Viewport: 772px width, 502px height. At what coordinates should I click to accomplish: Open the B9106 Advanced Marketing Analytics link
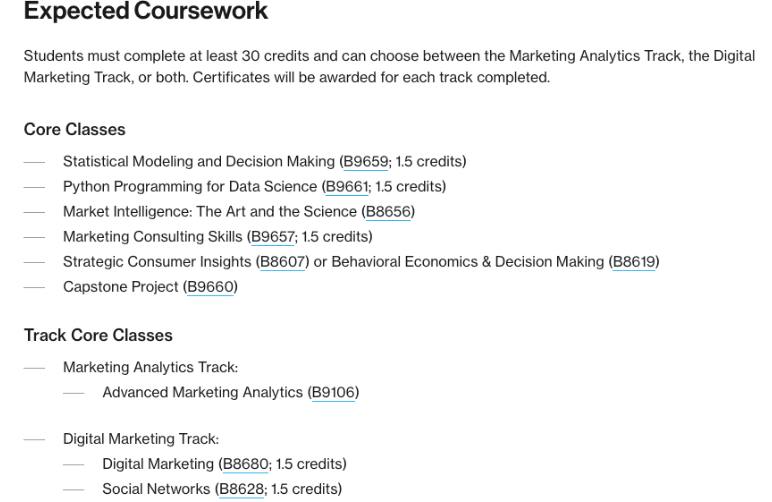point(333,393)
